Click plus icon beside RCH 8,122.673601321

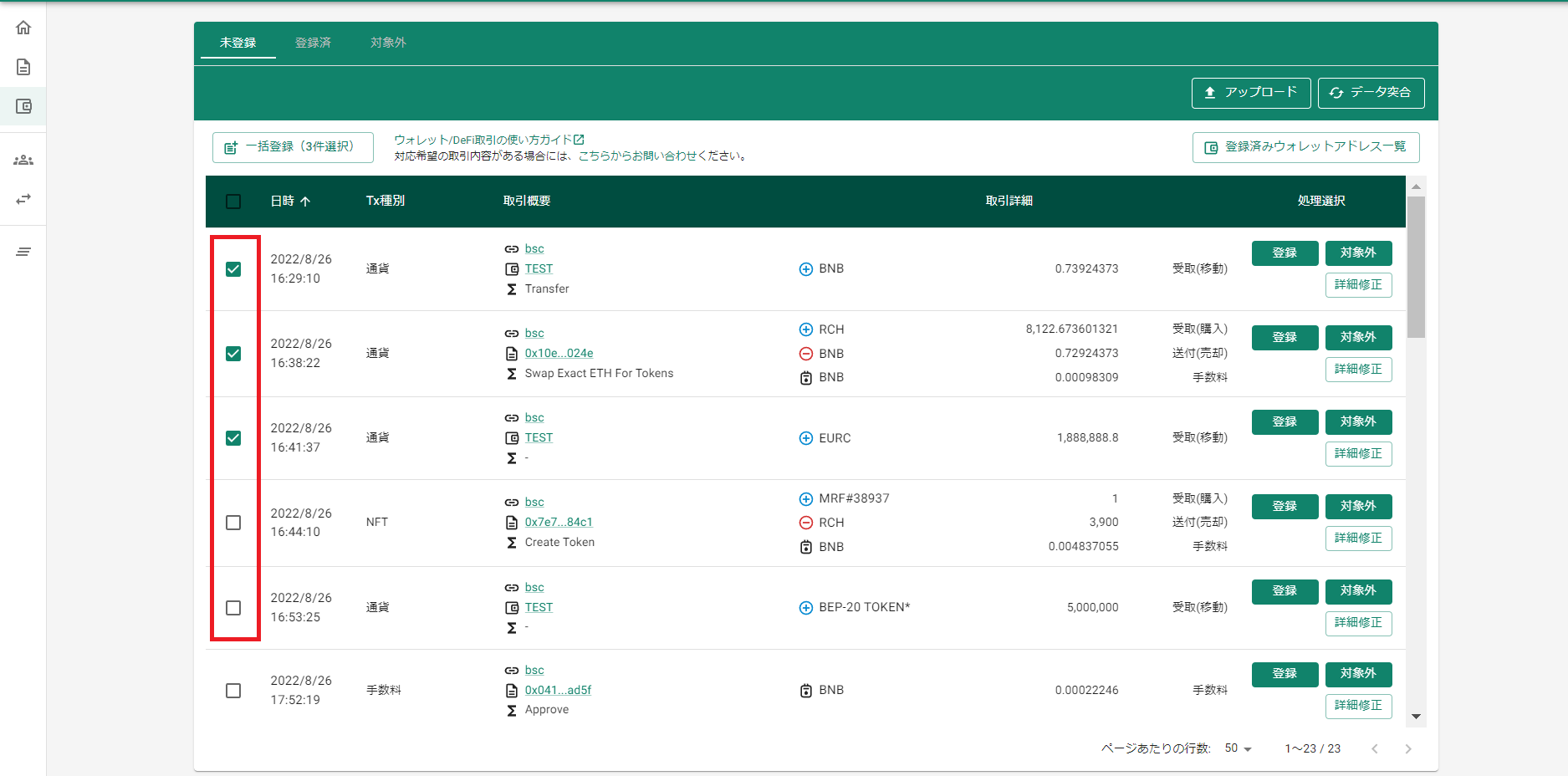[x=806, y=329]
